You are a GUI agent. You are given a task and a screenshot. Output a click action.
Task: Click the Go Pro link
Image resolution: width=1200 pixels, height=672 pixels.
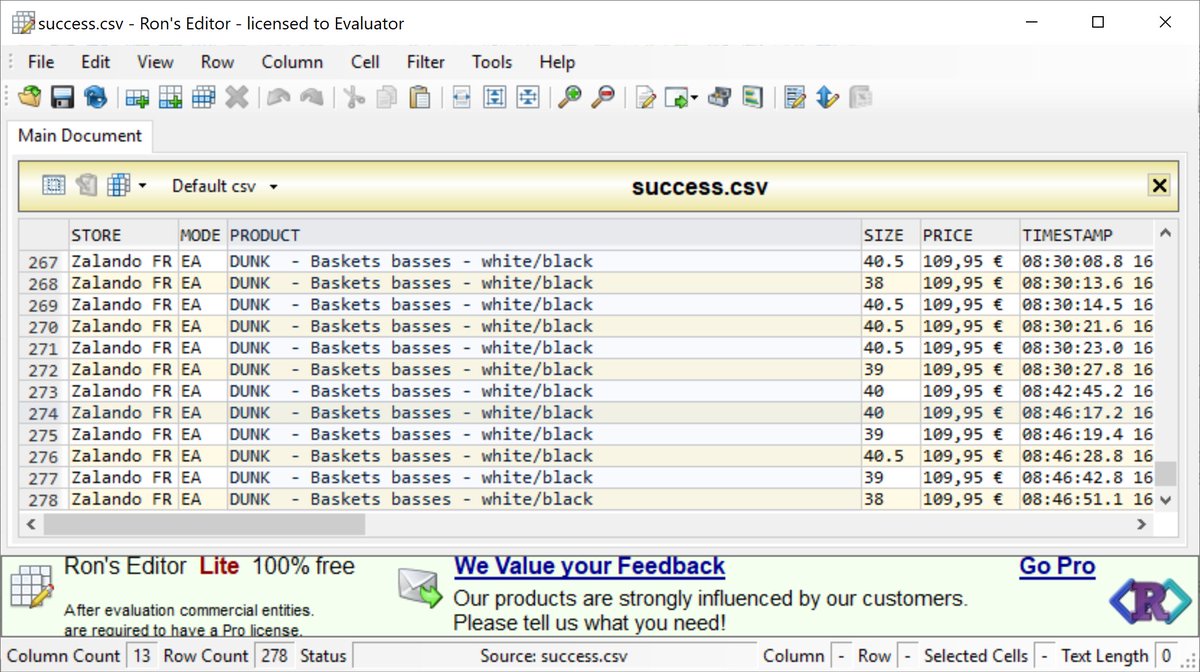tap(1057, 566)
